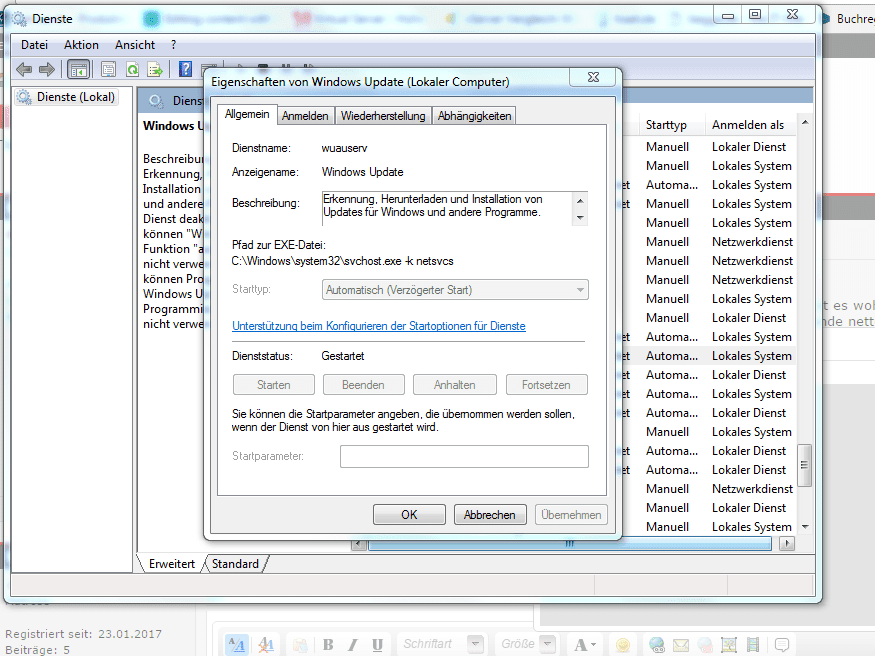Click the forward arrow in Dienste toolbar

47,69
